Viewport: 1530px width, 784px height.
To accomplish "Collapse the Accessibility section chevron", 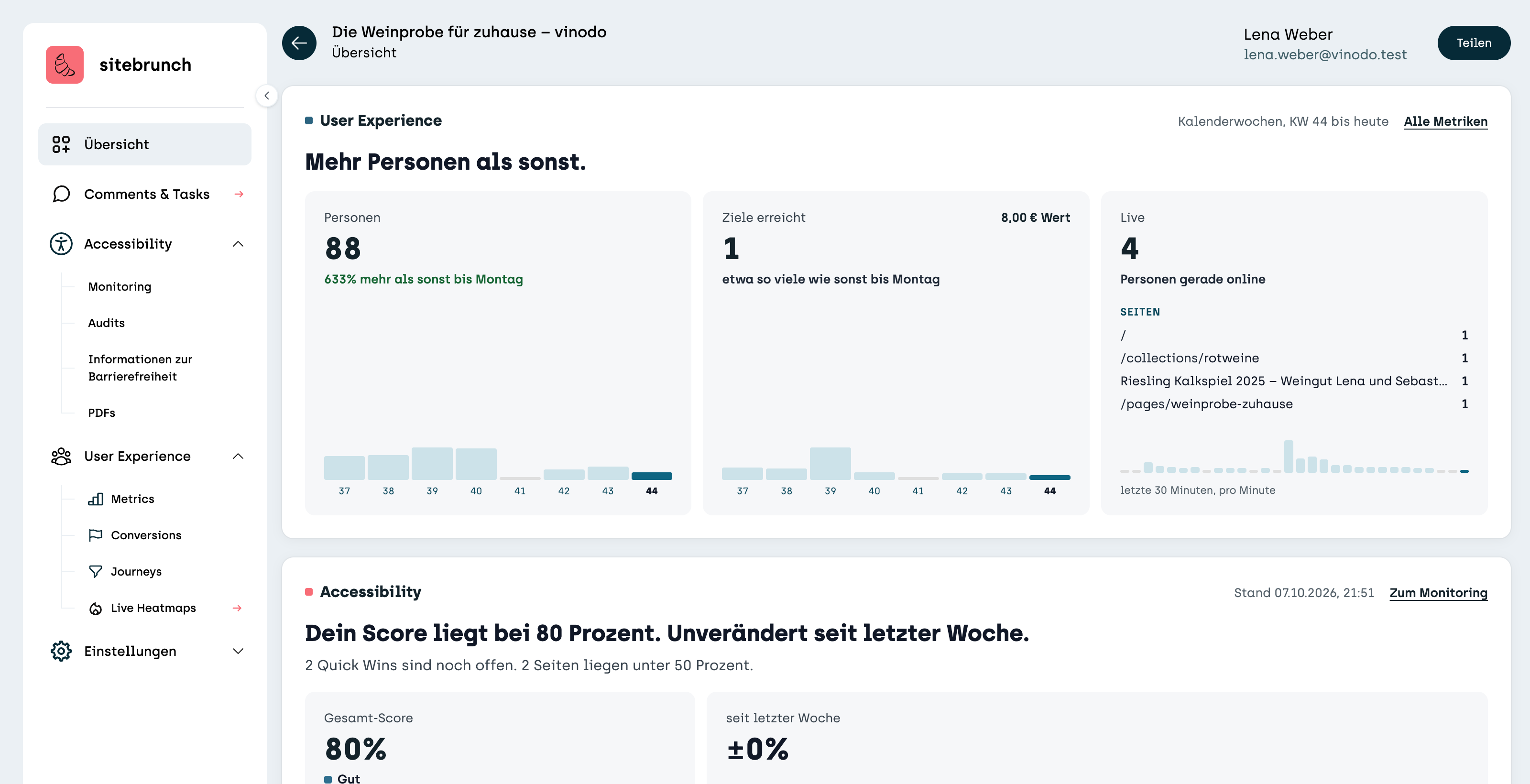I will 238,244.
